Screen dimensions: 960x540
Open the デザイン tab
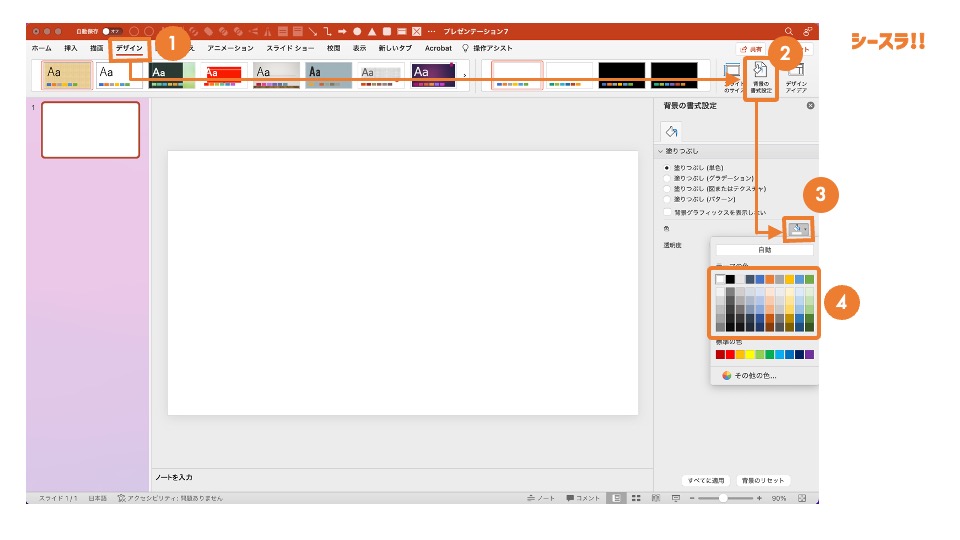(x=129, y=48)
